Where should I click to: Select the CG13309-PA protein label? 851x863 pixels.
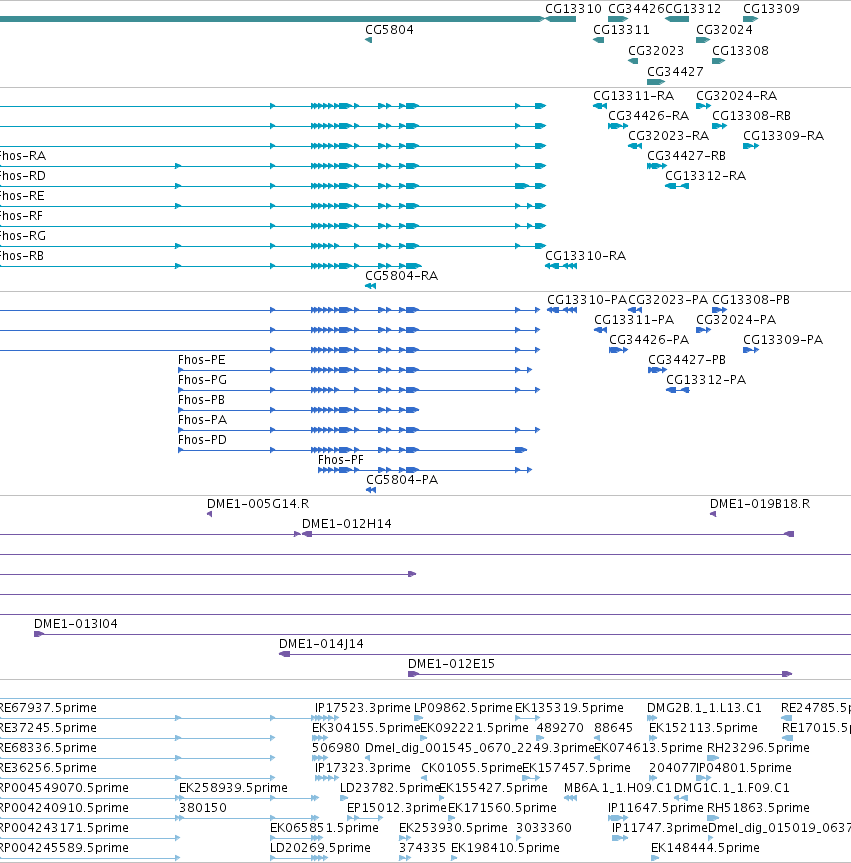point(783,340)
